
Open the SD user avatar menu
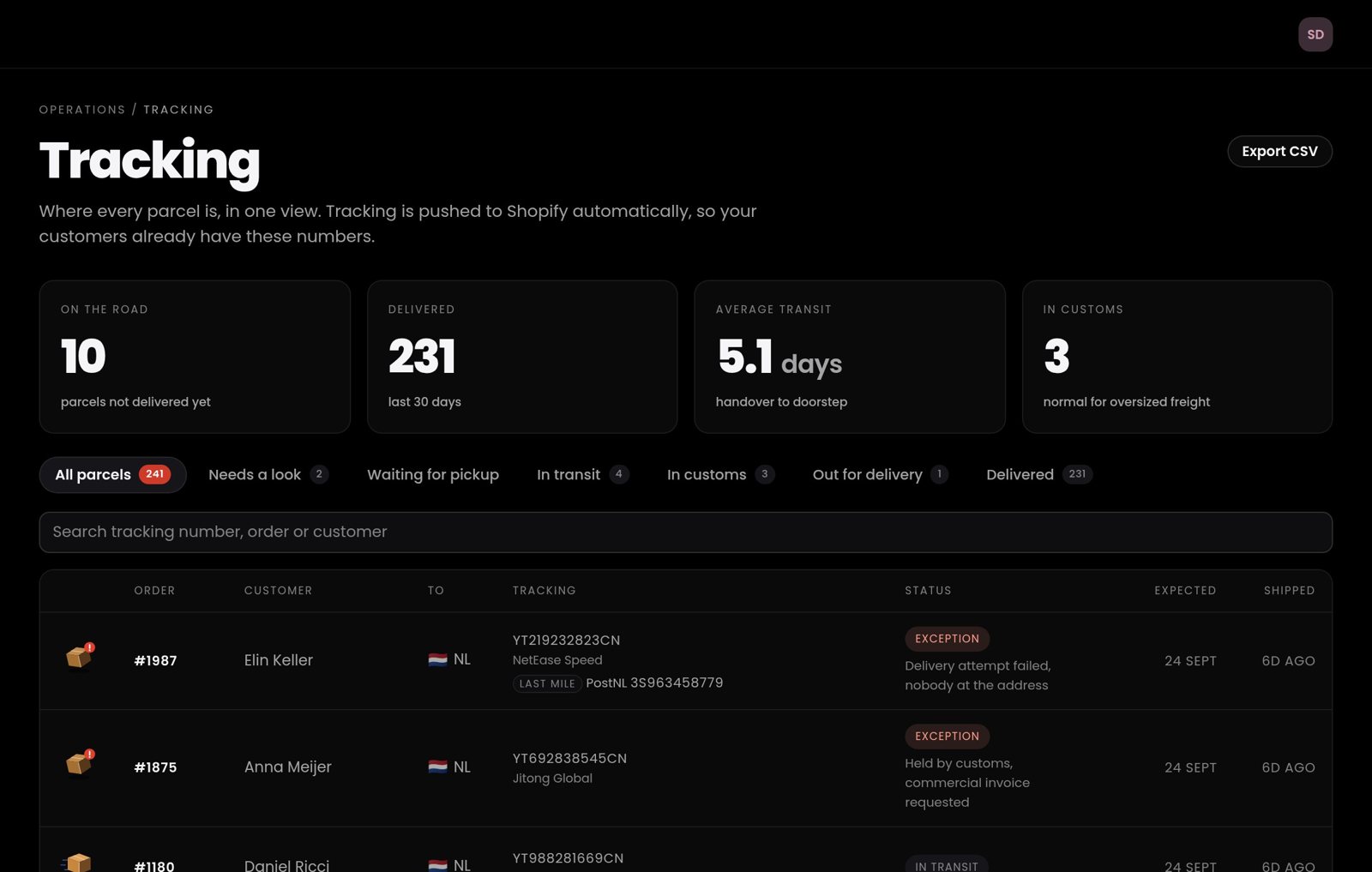(x=1315, y=34)
